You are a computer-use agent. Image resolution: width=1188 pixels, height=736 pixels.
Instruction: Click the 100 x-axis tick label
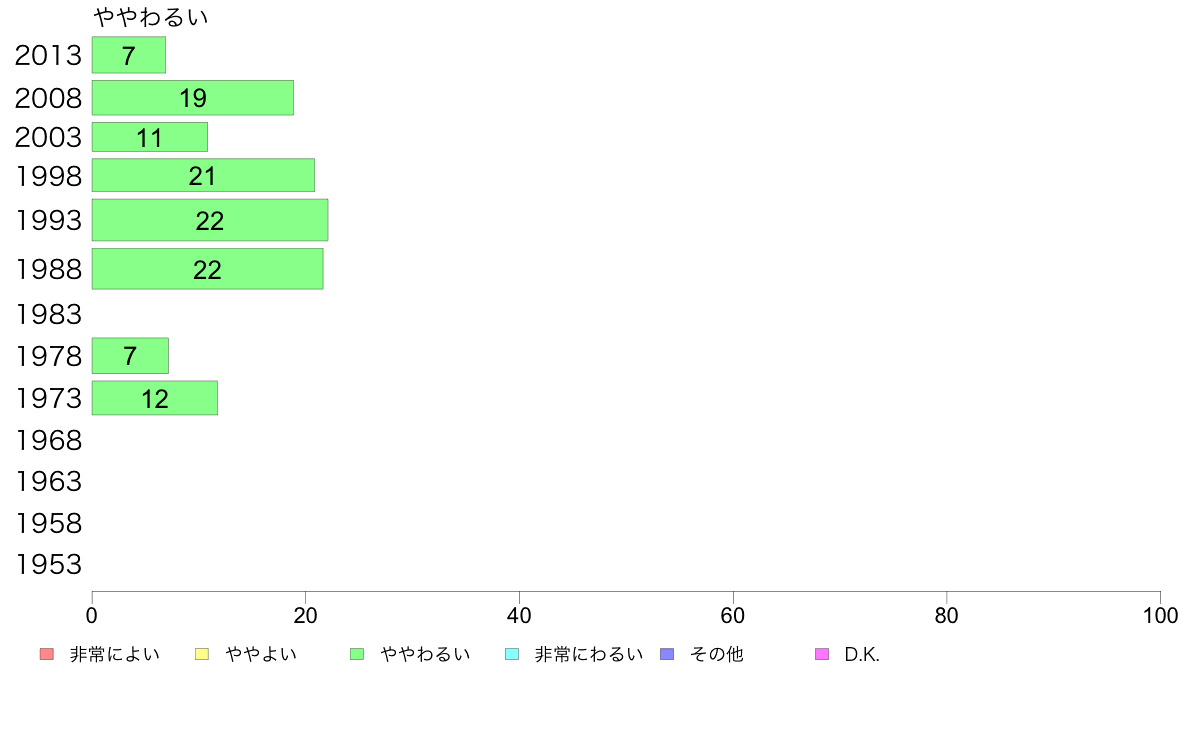pos(1160,615)
